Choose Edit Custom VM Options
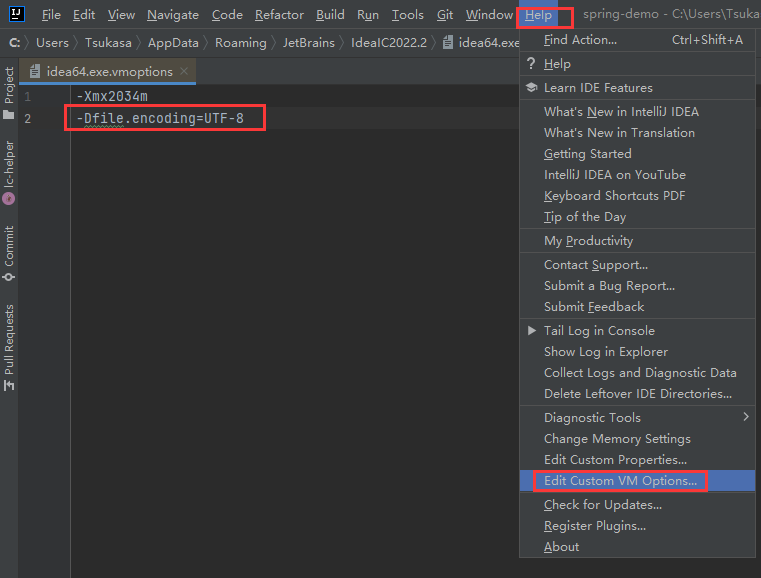This screenshot has width=761, height=578. (x=637, y=480)
